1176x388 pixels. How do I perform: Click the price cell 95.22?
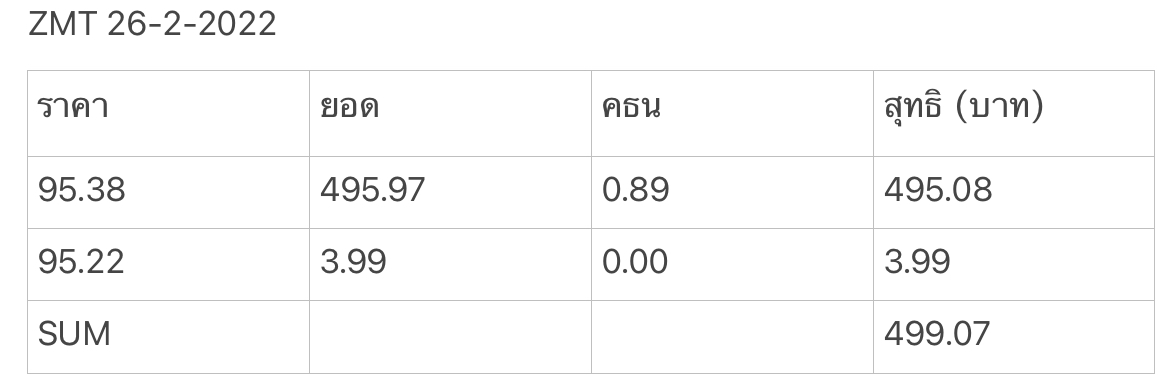click(x=169, y=265)
